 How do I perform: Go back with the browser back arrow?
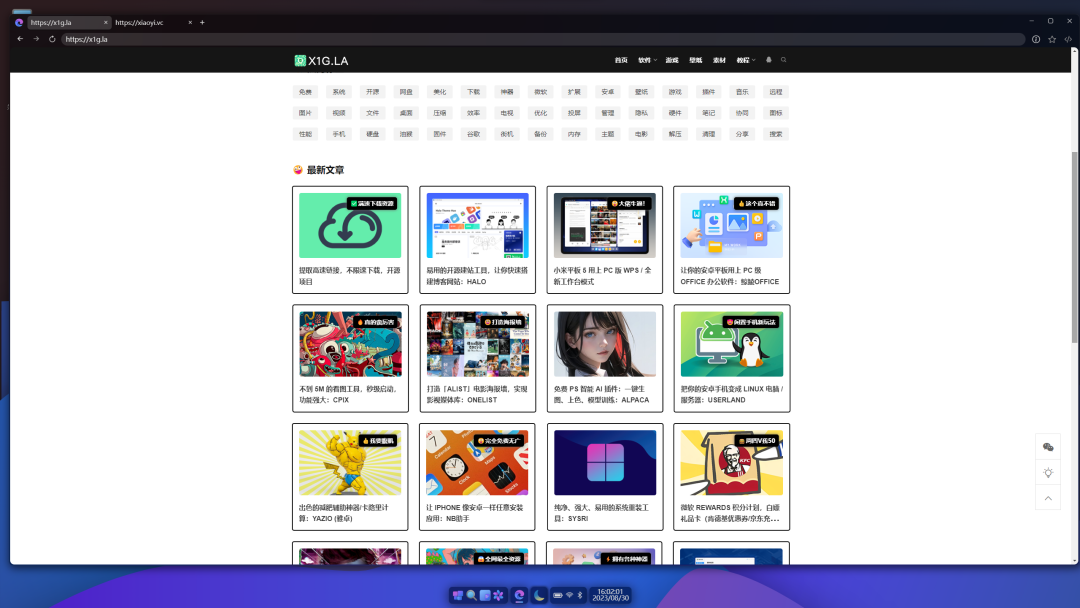coord(20,39)
